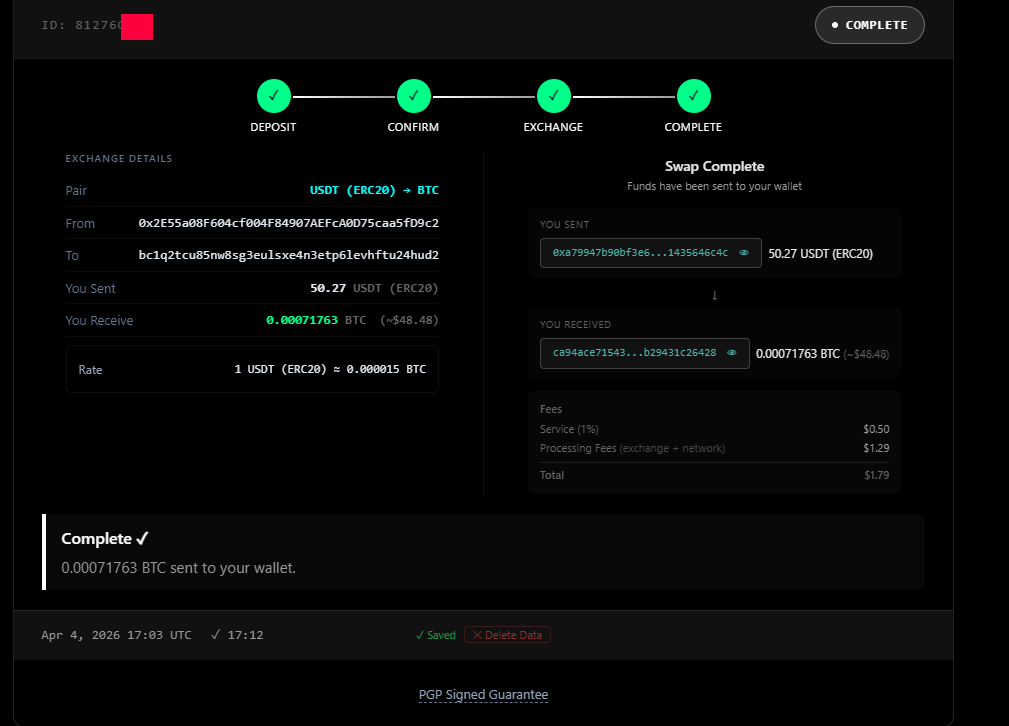Reveal the received transaction hash eye icon
Viewport: 1009px width, 726px height.
732,353
